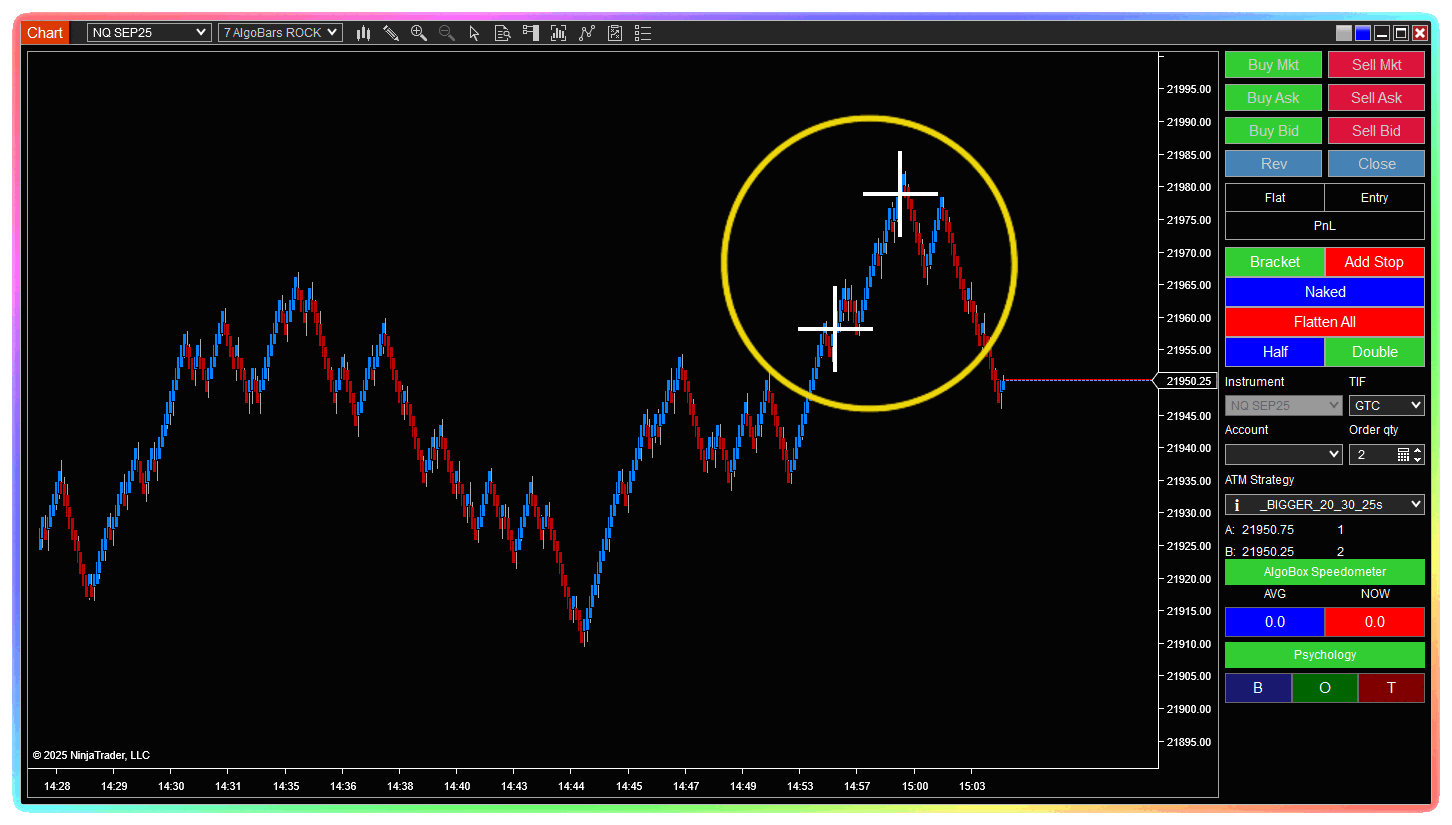Click the order quantity calculator icon
1452x825 pixels.
click(x=1403, y=455)
